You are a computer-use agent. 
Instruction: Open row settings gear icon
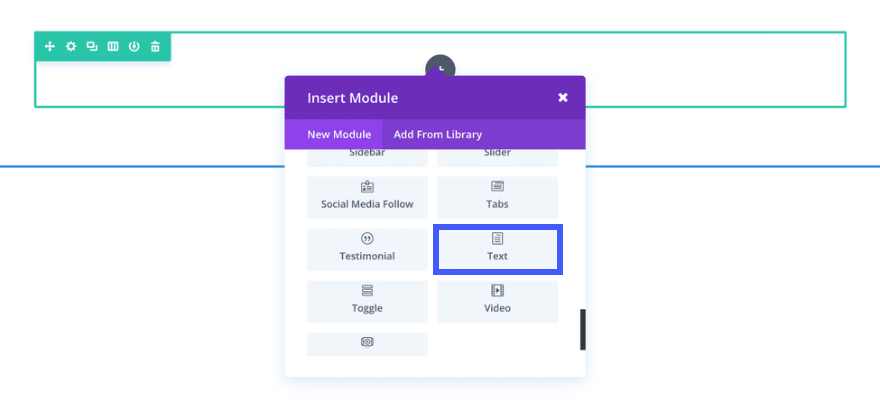pyautogui.click(x=71, y=47)
